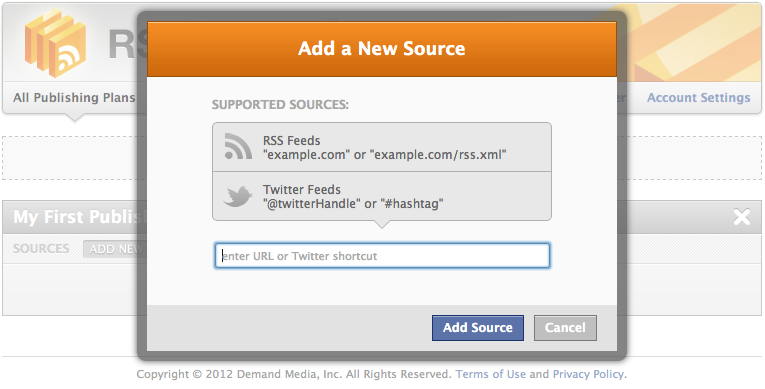Cancel the Add a New Source dialog
The image size is (765, 389).
(x=565, y=328)
